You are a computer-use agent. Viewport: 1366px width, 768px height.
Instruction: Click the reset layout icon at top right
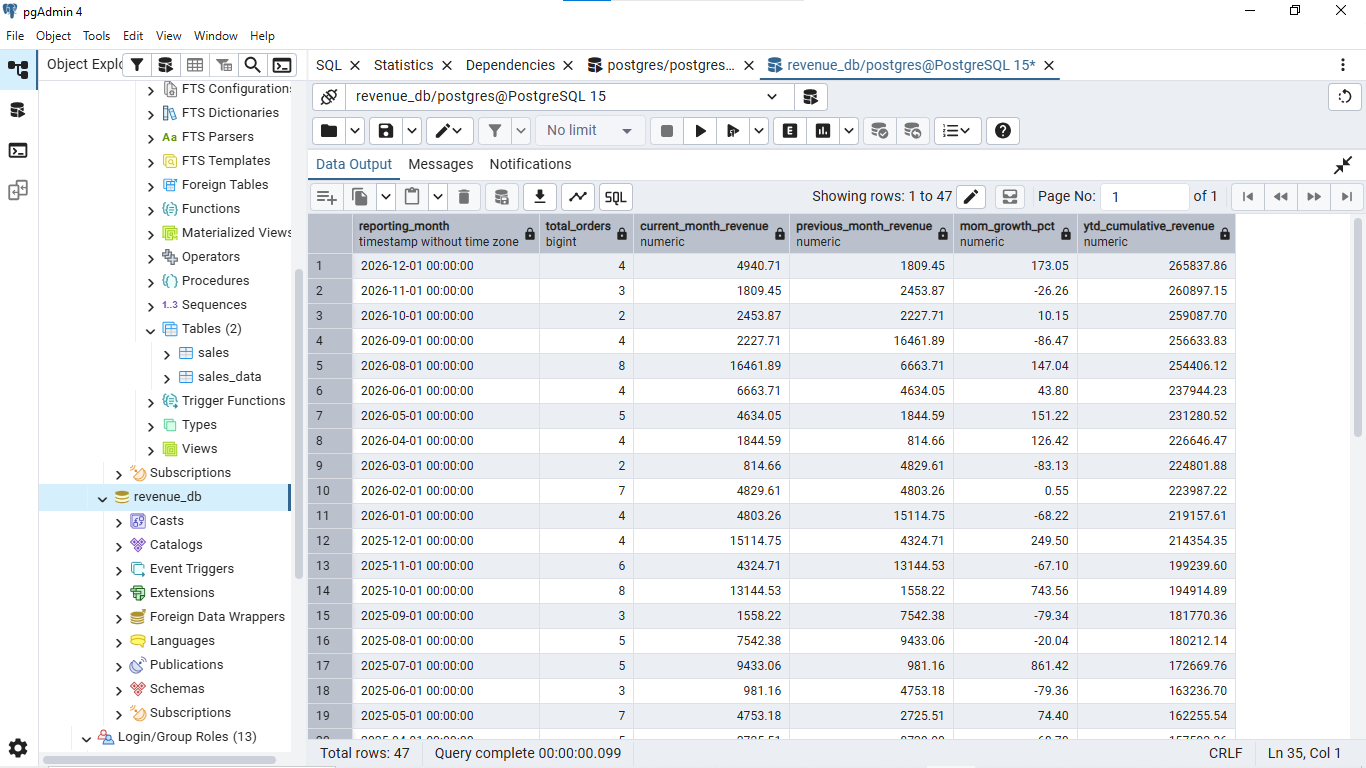click(x=1345, y=97)
